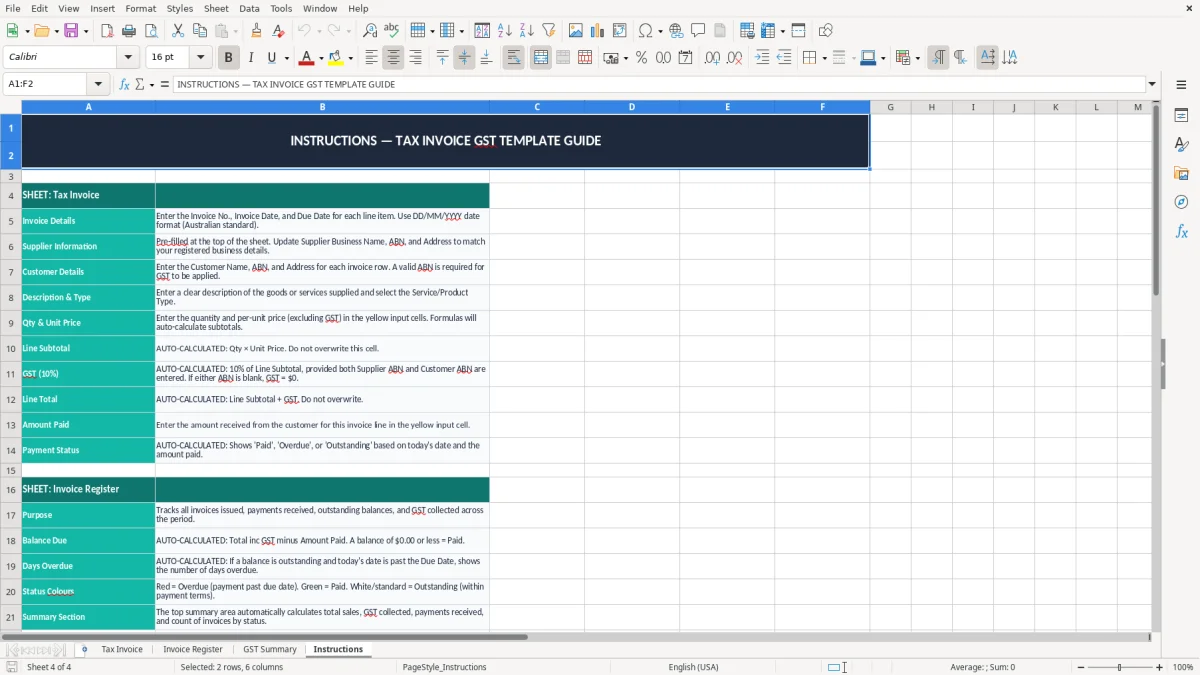Export directly as PDF
This screenshot has height=675, width=1200.
click(107, 31)
